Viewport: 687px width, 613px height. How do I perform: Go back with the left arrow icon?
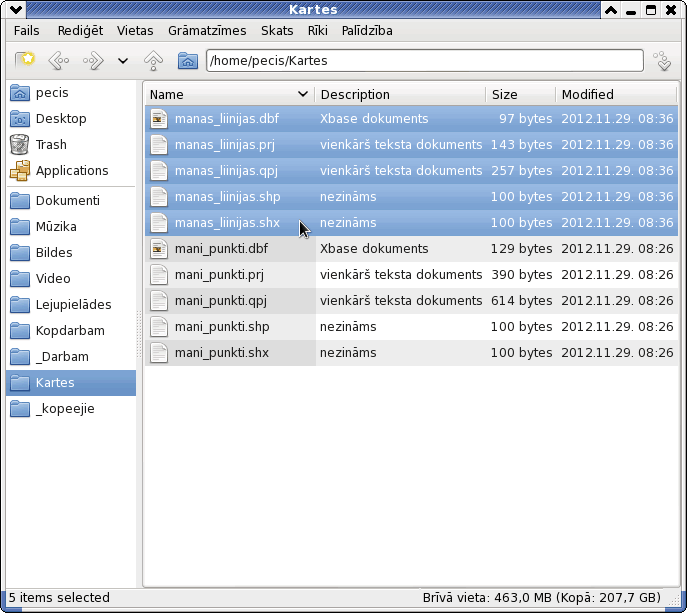59,60
